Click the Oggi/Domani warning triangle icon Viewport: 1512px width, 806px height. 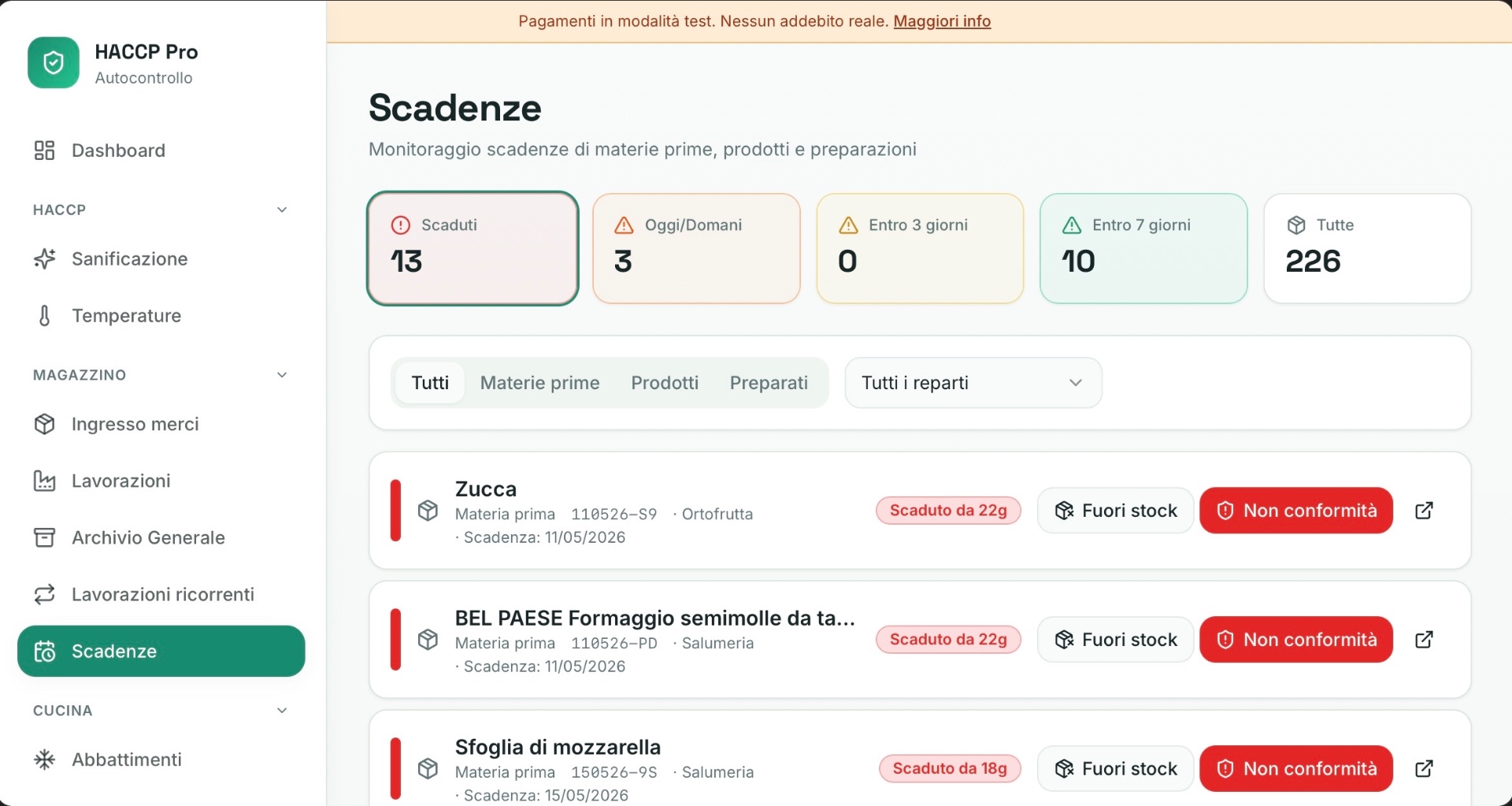pos(624,225)
